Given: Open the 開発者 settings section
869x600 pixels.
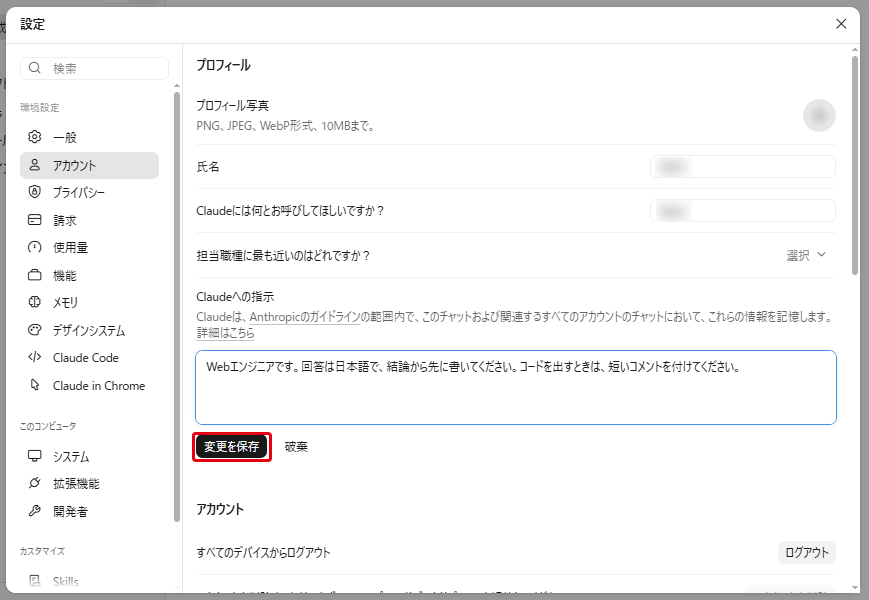Looking at the screenshot, I should [89, 511].
